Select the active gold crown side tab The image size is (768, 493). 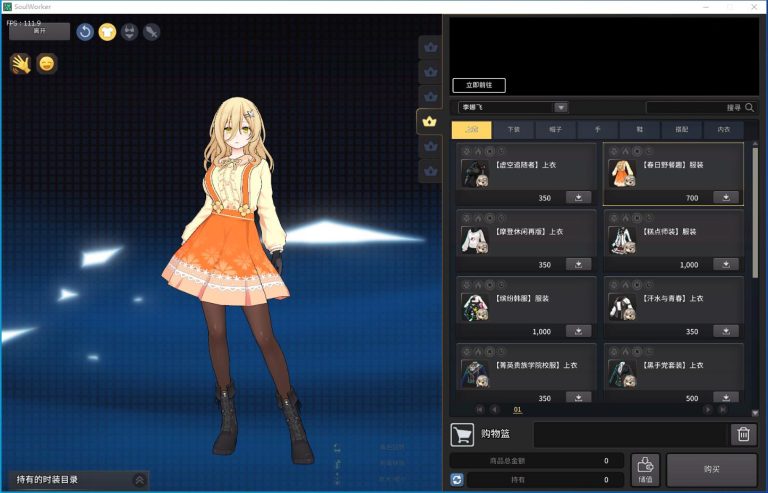430,121
